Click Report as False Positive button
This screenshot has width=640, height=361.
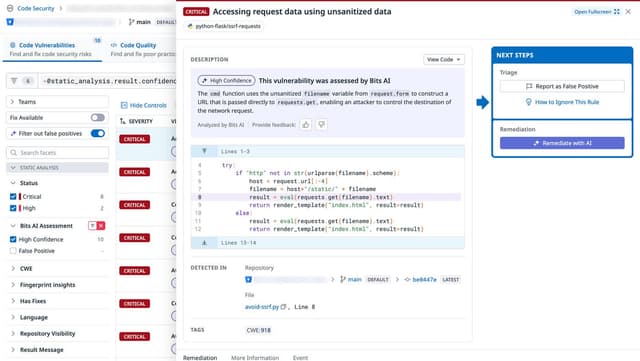pyautogui.click(x=562, y=86)
